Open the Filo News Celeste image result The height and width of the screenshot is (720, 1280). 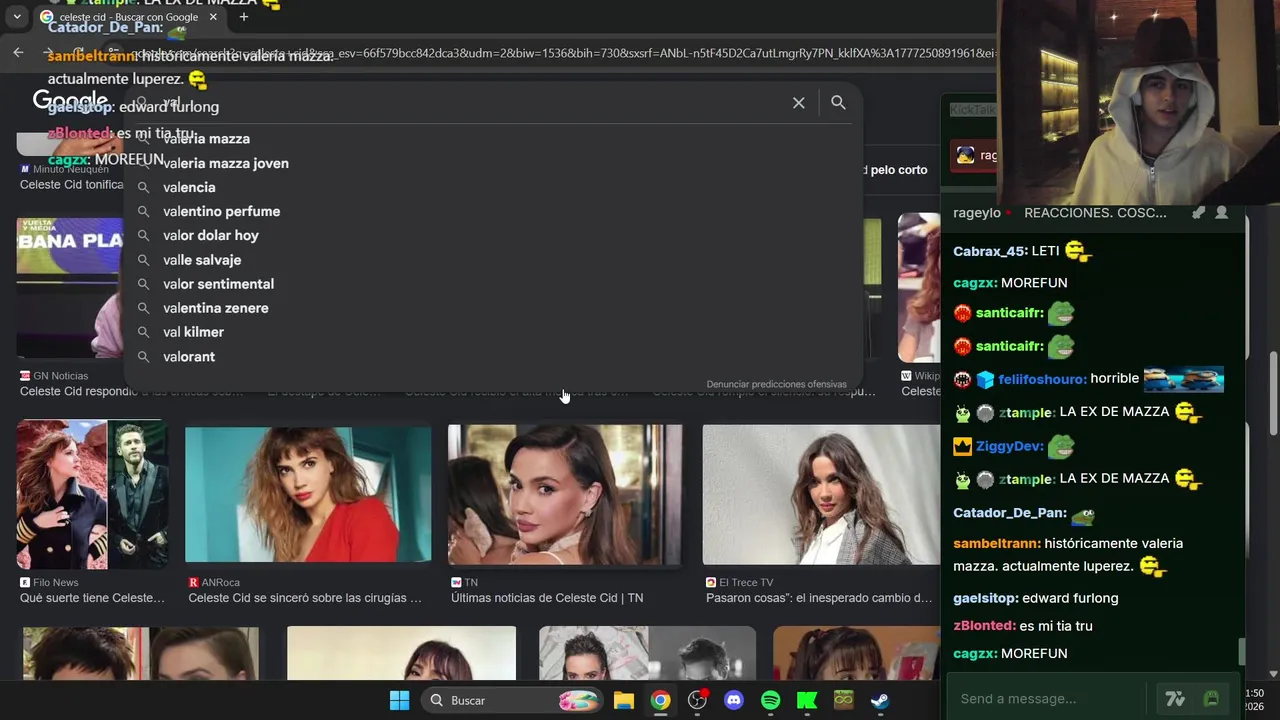[92, 495]
